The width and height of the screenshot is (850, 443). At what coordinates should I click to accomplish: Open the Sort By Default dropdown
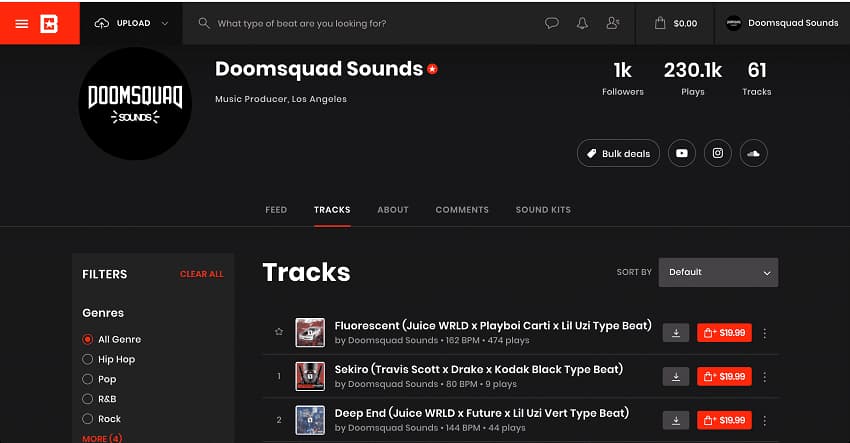coord(718,272)
